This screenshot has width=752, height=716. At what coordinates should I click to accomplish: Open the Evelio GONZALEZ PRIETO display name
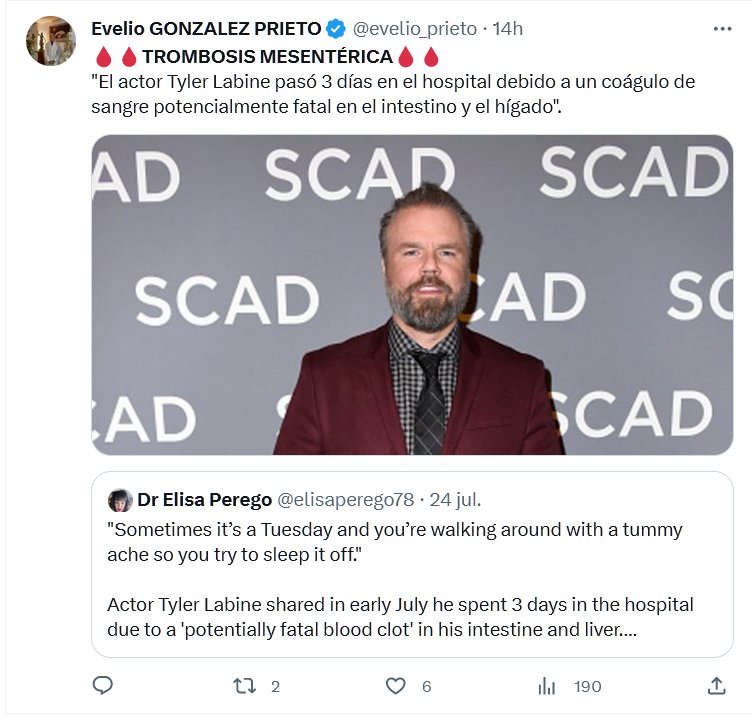206,29
